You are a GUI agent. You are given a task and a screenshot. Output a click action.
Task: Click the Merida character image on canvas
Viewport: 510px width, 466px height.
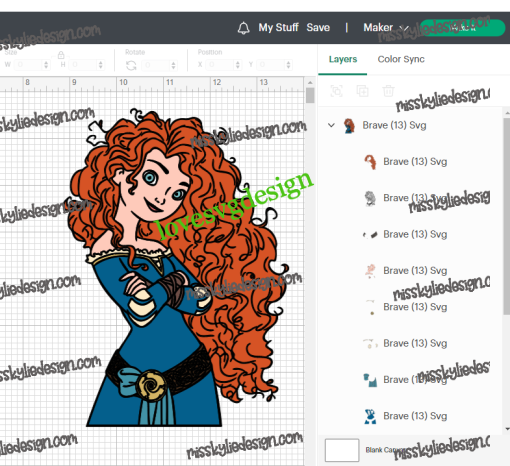tap(178, 267)
